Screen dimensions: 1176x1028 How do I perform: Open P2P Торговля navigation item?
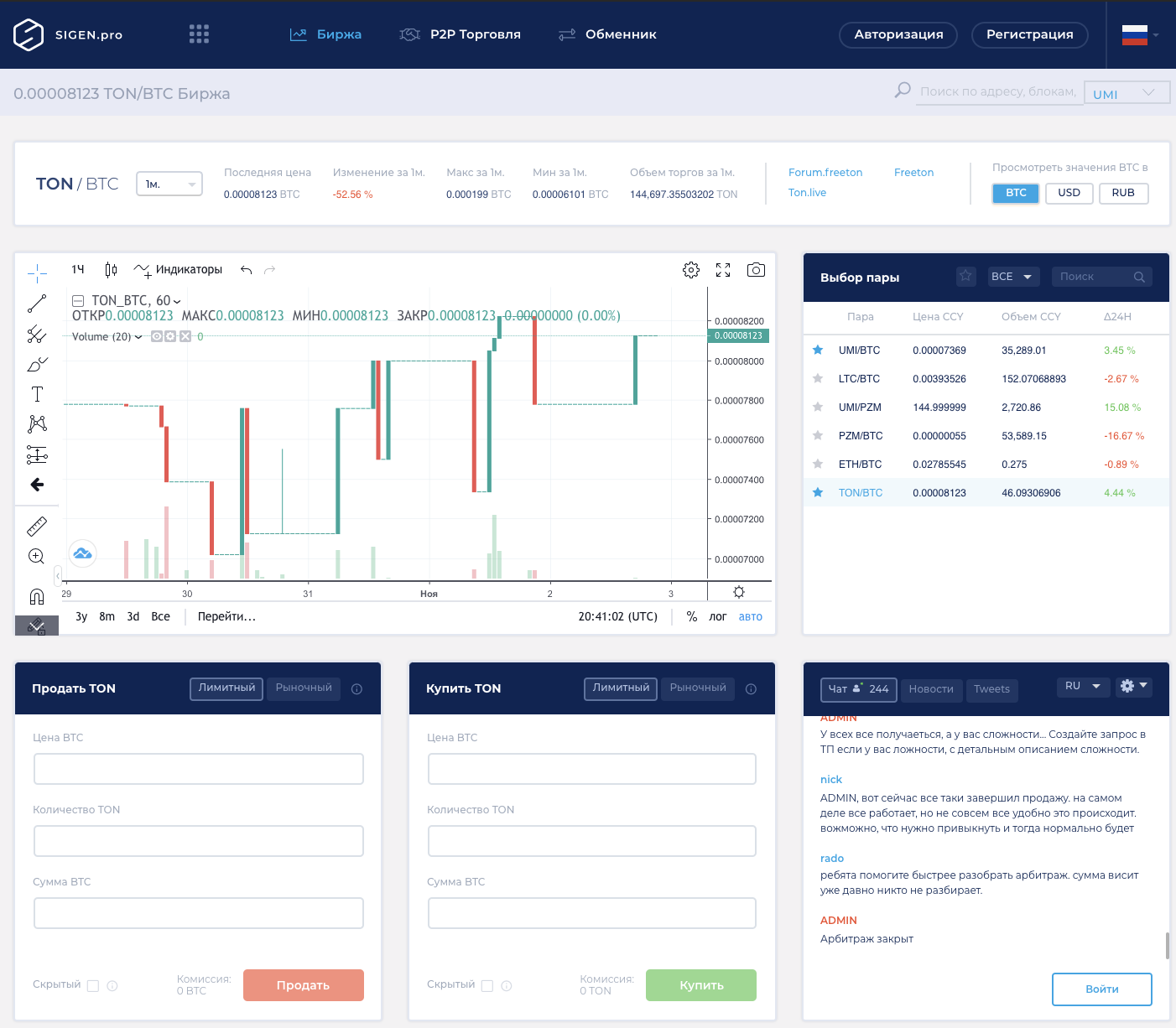click(460, 34)
